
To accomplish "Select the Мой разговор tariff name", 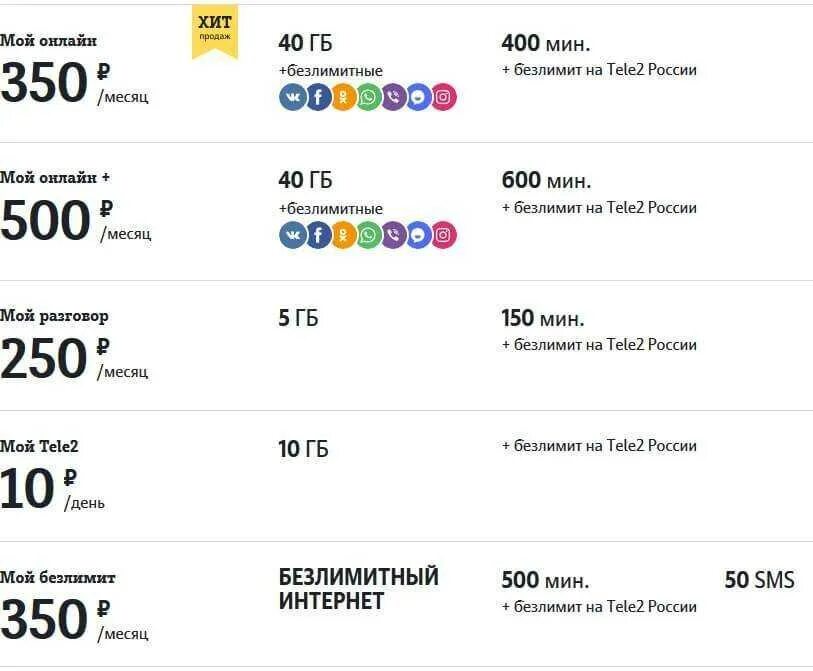I will click(x=54, y=316).
